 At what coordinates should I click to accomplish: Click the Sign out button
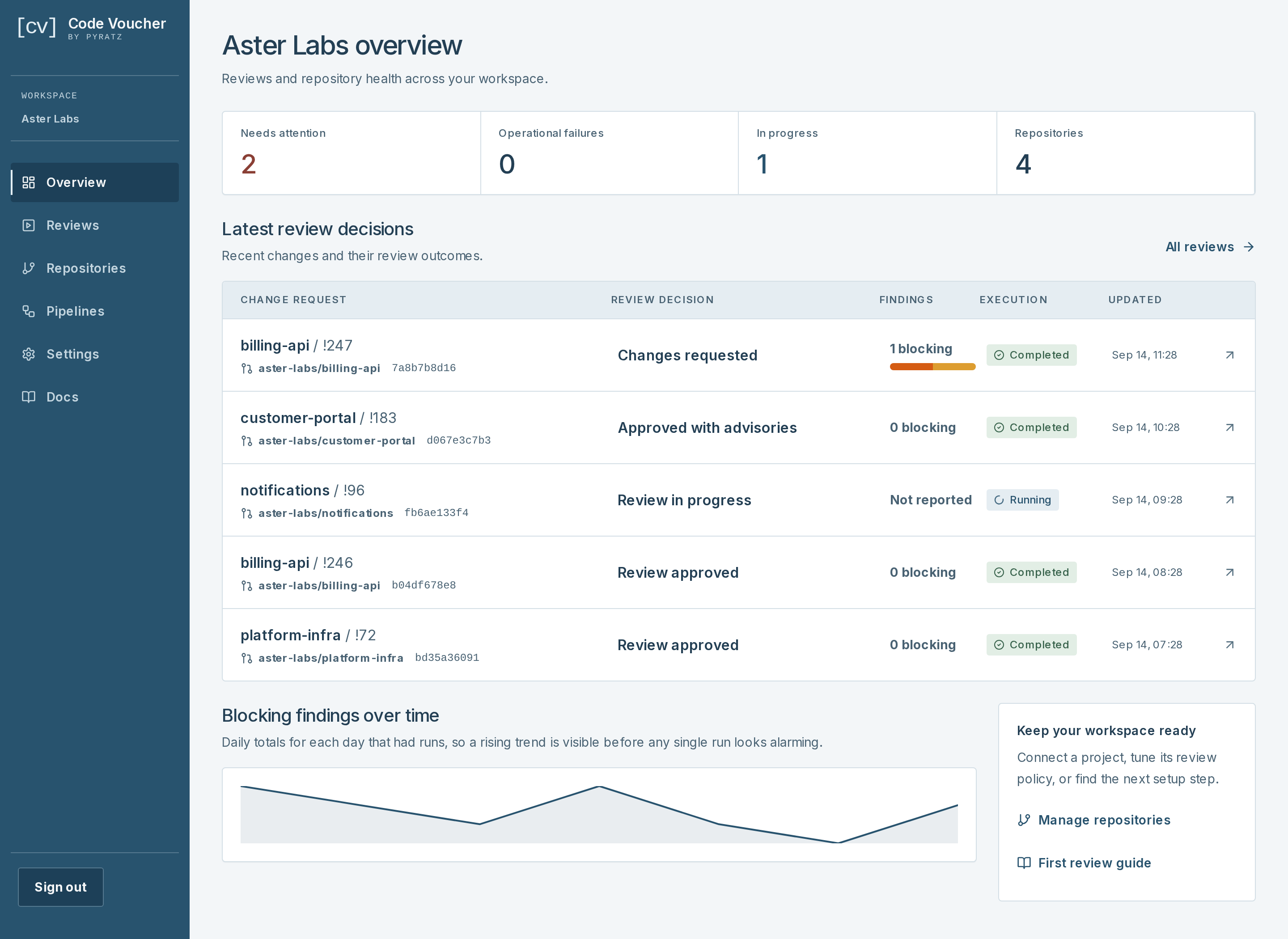click(61, 887)
